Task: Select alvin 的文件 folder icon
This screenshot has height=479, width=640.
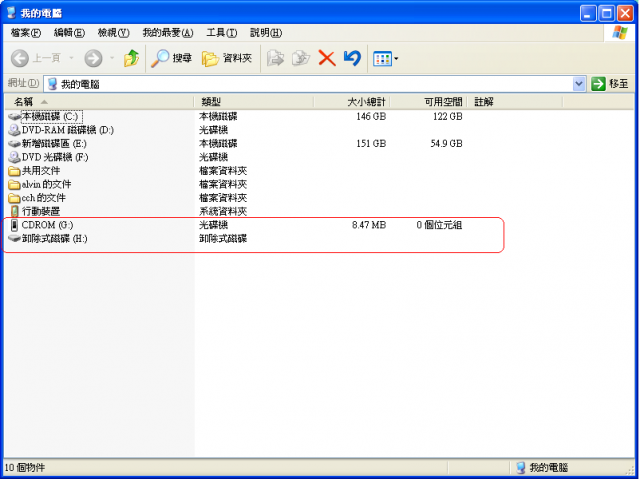Action: pyautogui.click(x=14, y=184)
